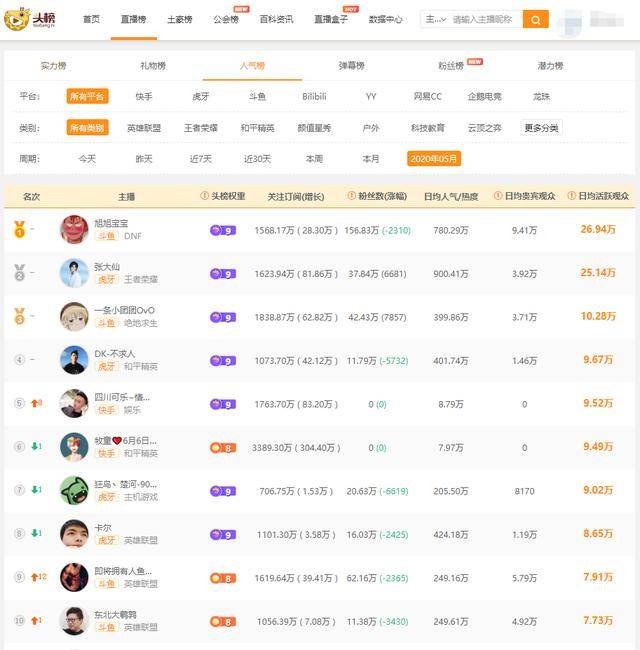
Task: Click gold medal icon for rank 1
Action: [x=19, y=229]
